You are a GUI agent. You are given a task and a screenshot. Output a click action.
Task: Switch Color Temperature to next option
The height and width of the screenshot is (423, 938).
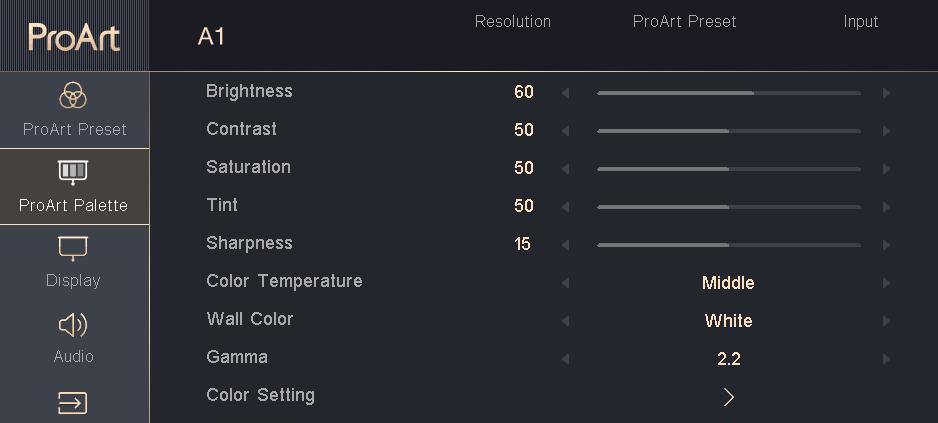(886, 283)
